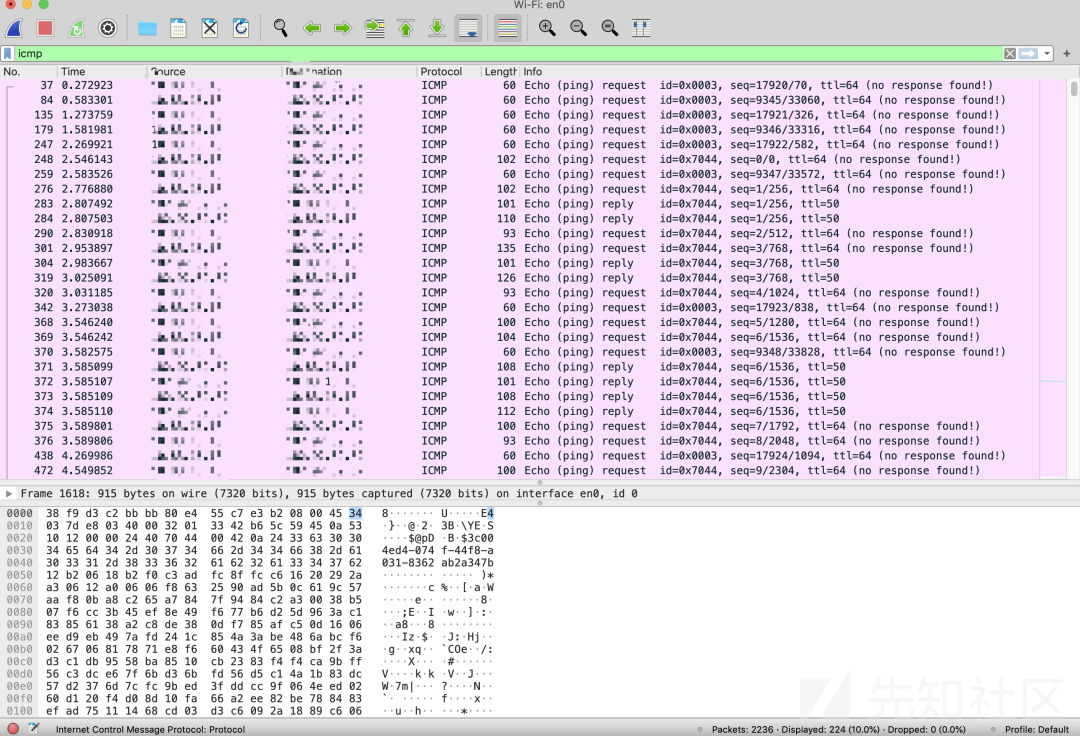Jump to the last packet

pyautogui.click(x=437, y=28)
